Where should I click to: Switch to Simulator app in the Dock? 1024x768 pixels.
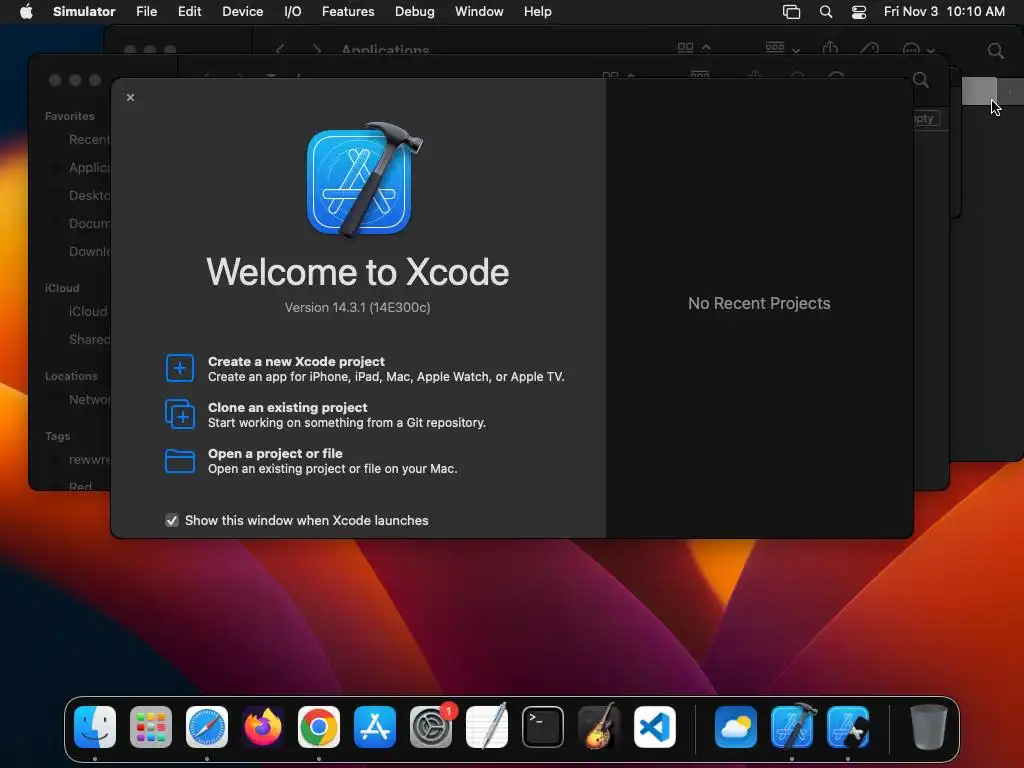coord(848,727)
